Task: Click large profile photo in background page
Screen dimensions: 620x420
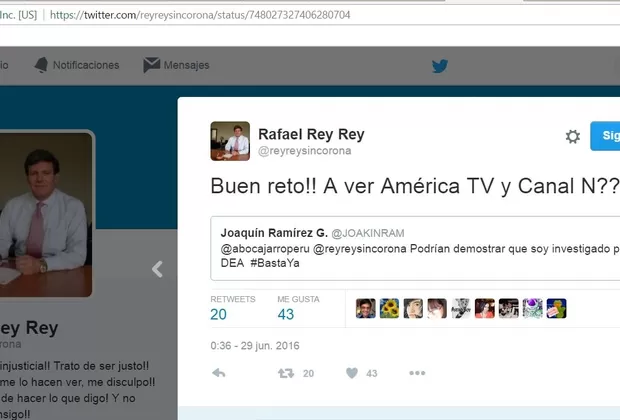Action: point(46,214)
